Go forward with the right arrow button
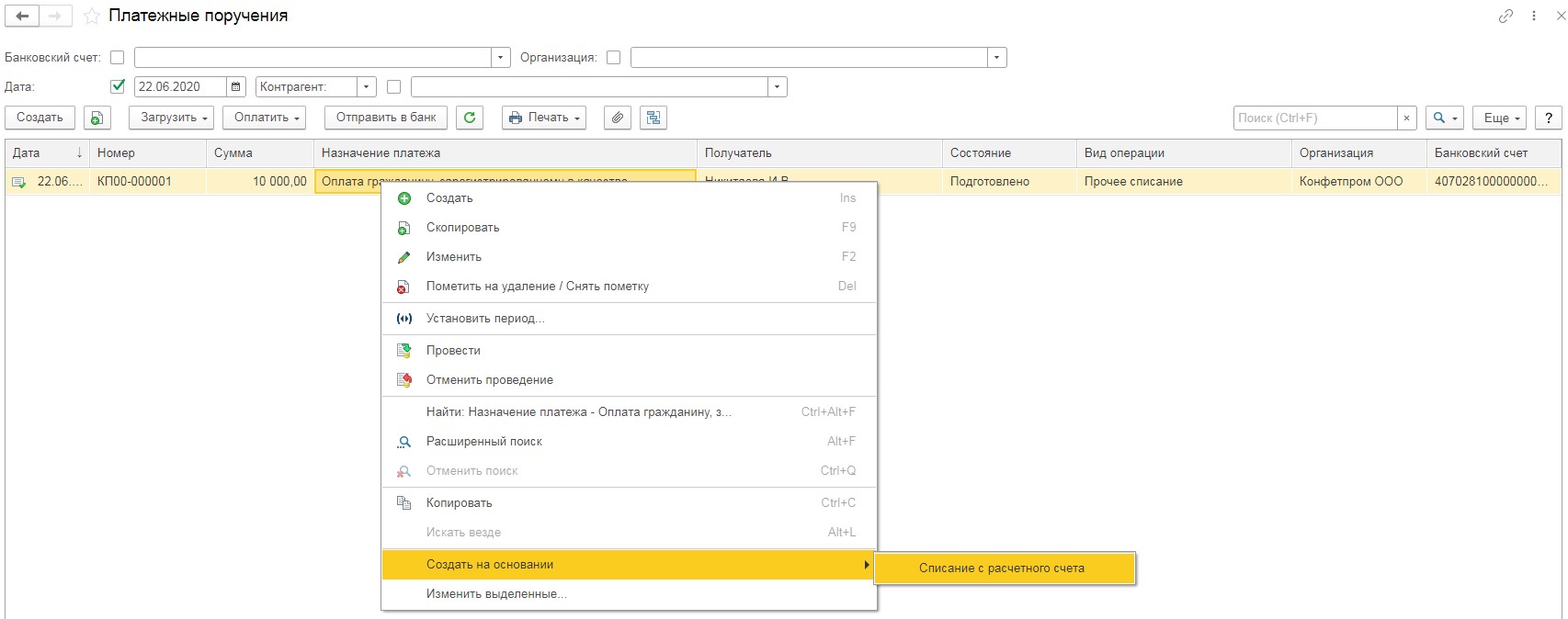This screenshot has width=1568, height=619. tap(55, 17)
